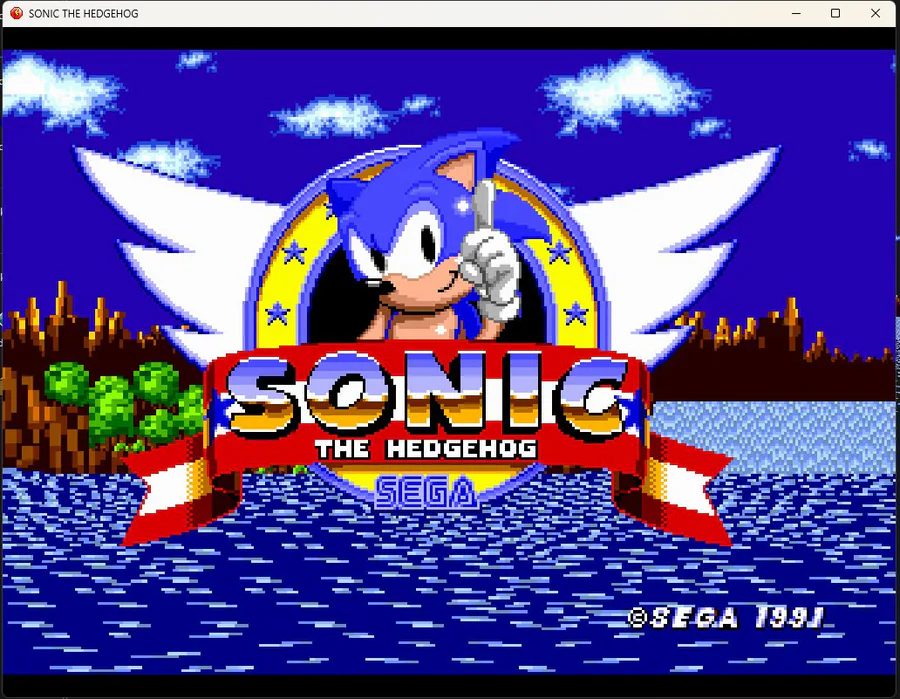Click the THE HEDGEHOG banner text
The height and width of the screenshot is (699, 900).
tap(426, 449)
